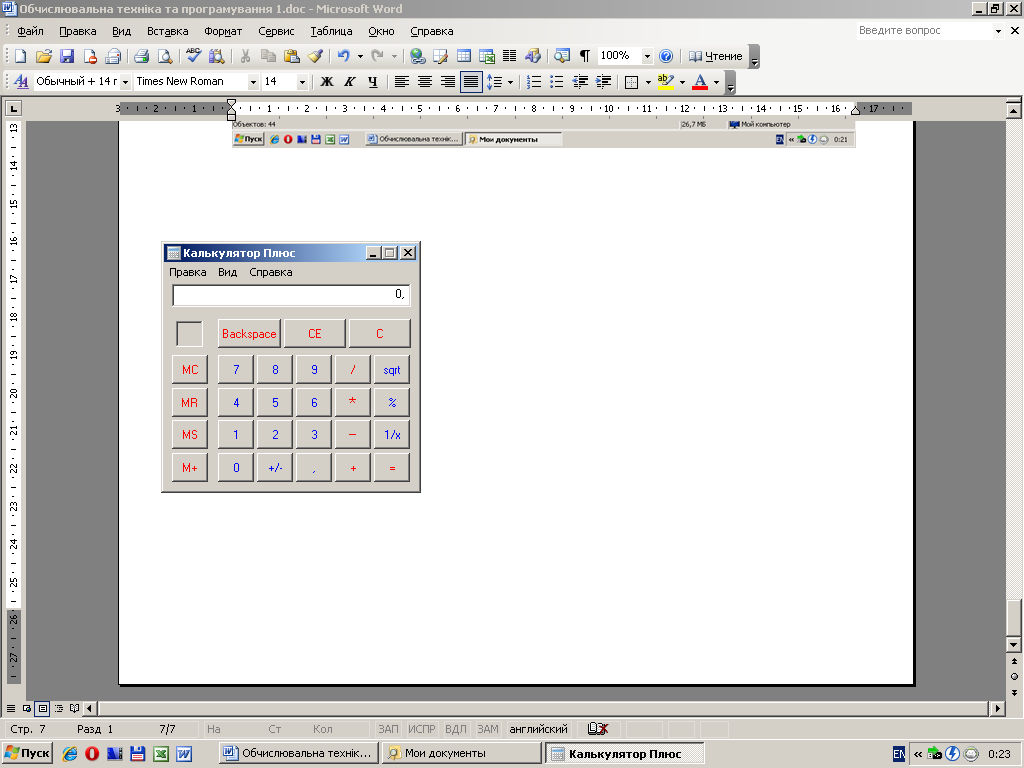Screen dimensions: 1024x768
Task: Open the font color dropdown arrow
Action: pos(716,82)
